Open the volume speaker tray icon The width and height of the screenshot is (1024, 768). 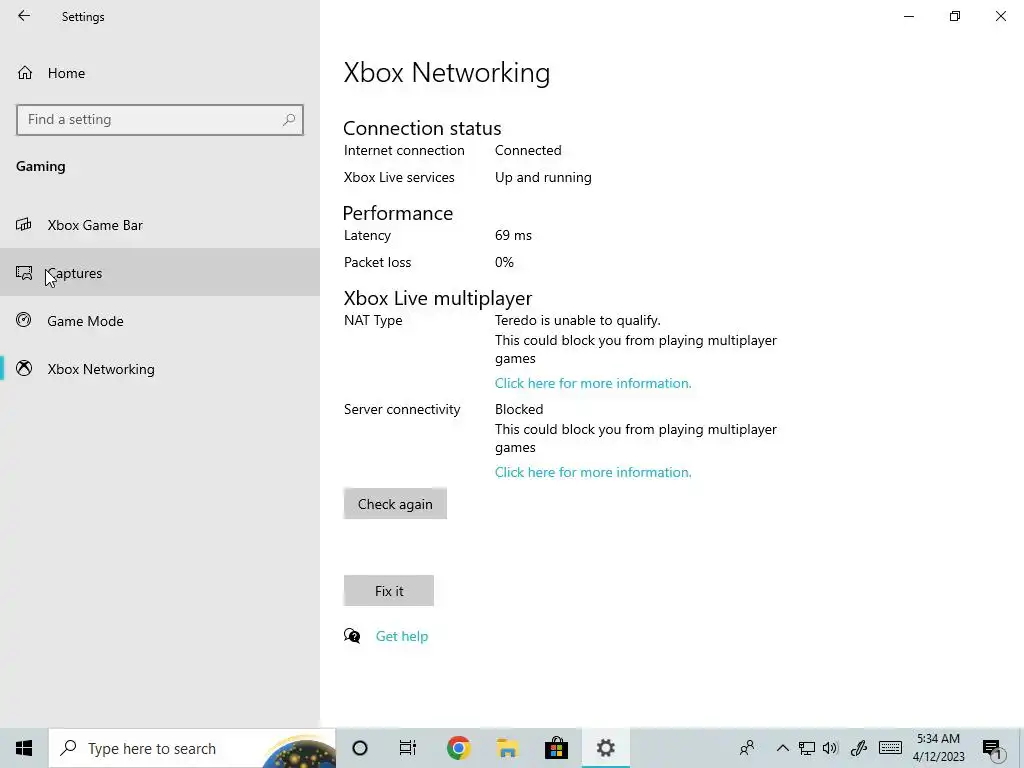pos(831,748)
